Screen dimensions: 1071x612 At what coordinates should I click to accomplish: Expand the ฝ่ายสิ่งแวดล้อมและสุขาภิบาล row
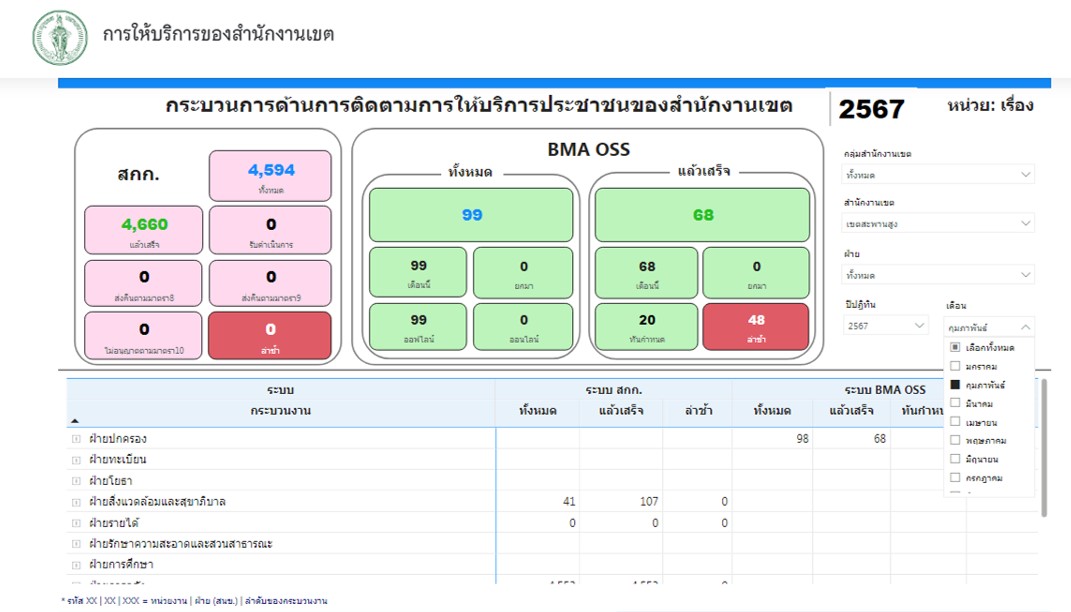(76, 502)
